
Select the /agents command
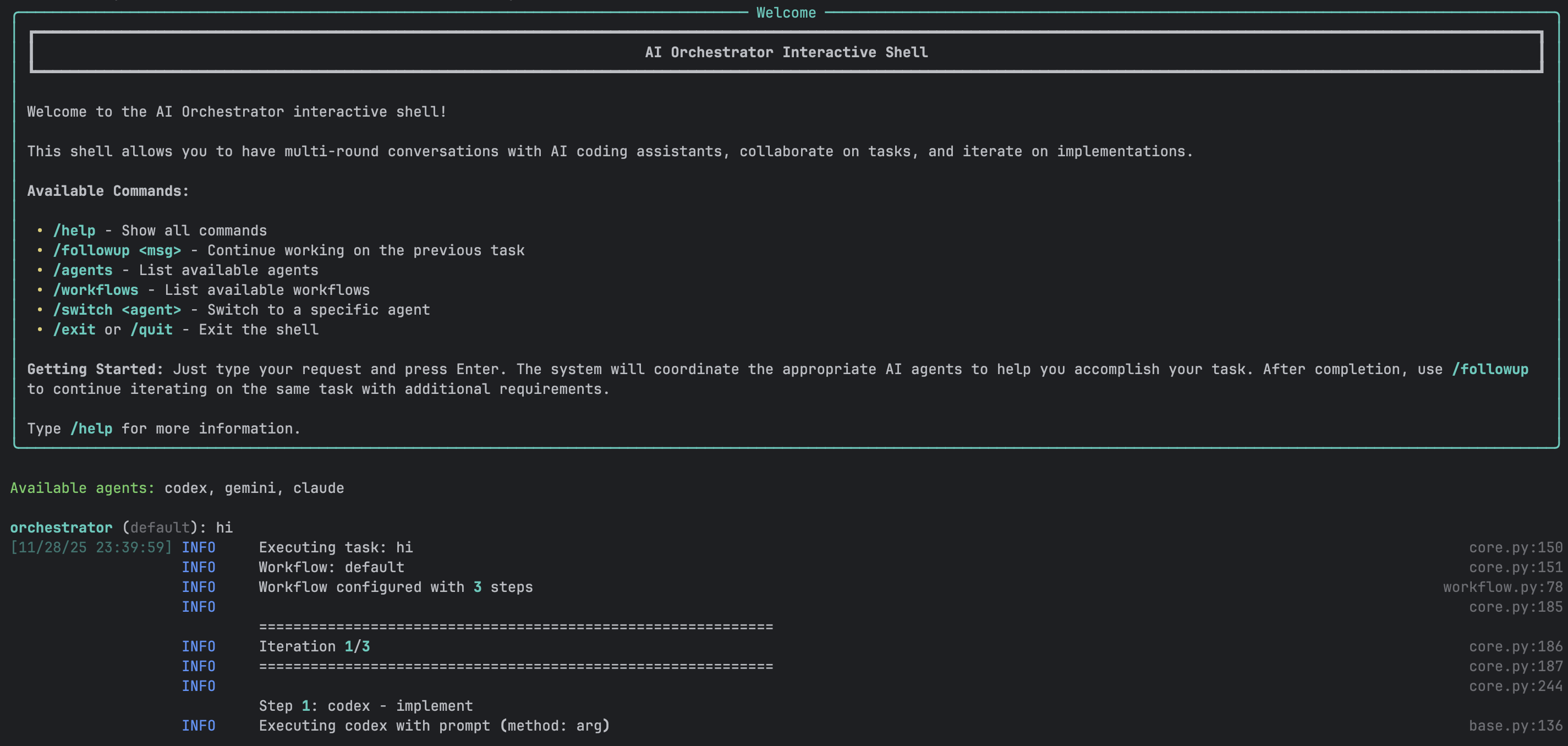click(83, 270)
